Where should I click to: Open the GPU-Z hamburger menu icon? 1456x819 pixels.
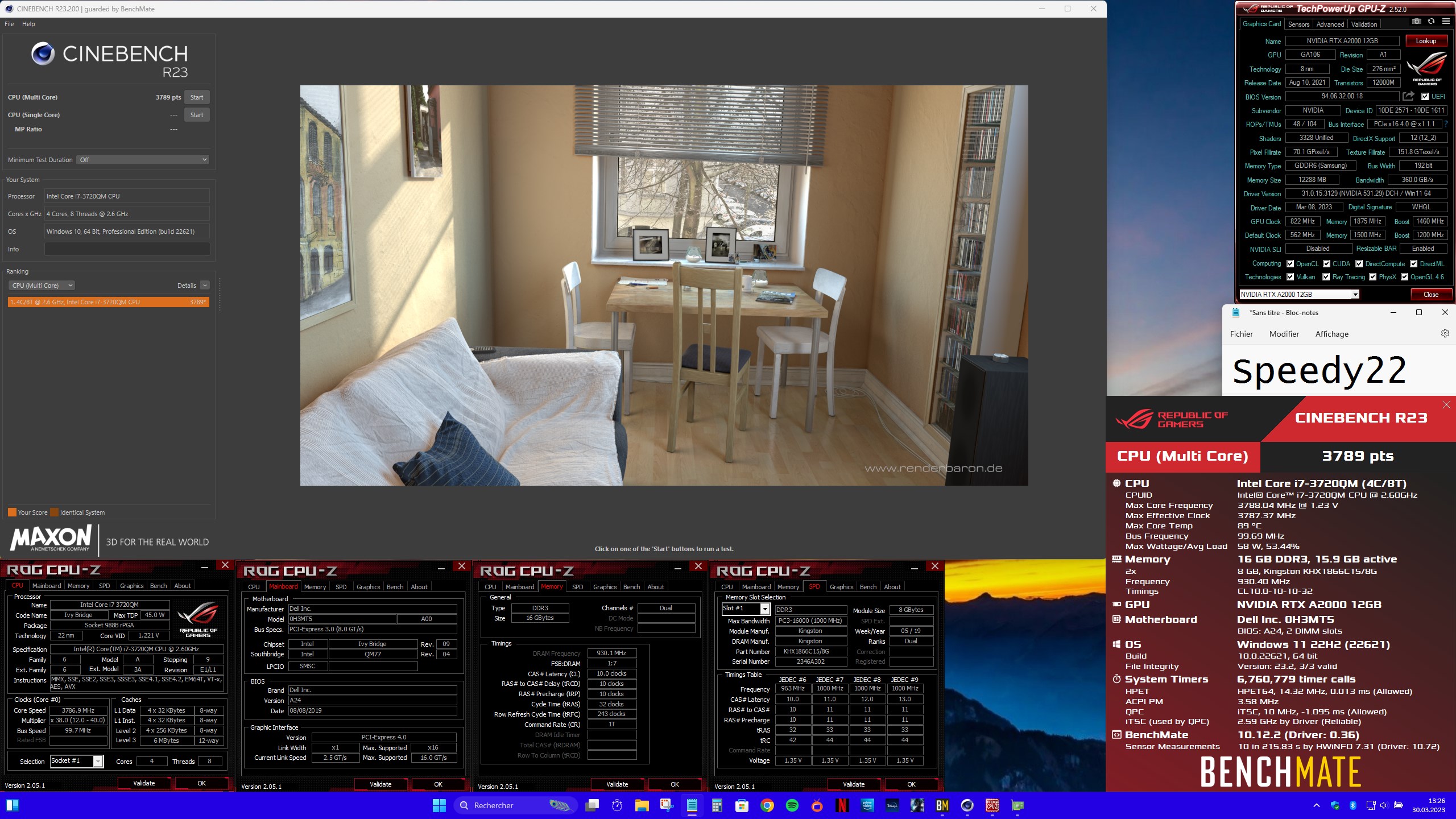(1446, 21)
